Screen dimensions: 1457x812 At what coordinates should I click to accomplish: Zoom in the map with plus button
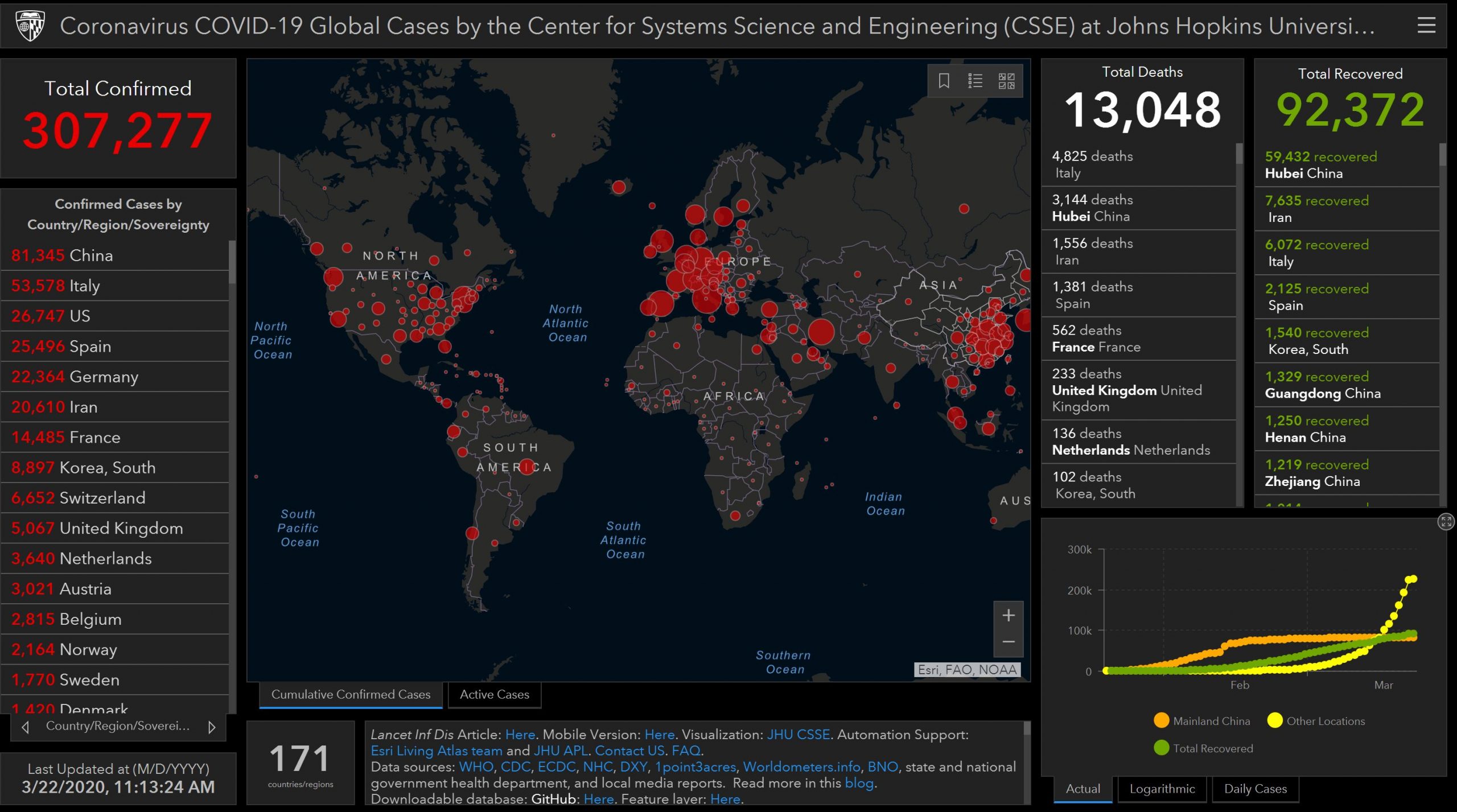[x=1008, y=615]
